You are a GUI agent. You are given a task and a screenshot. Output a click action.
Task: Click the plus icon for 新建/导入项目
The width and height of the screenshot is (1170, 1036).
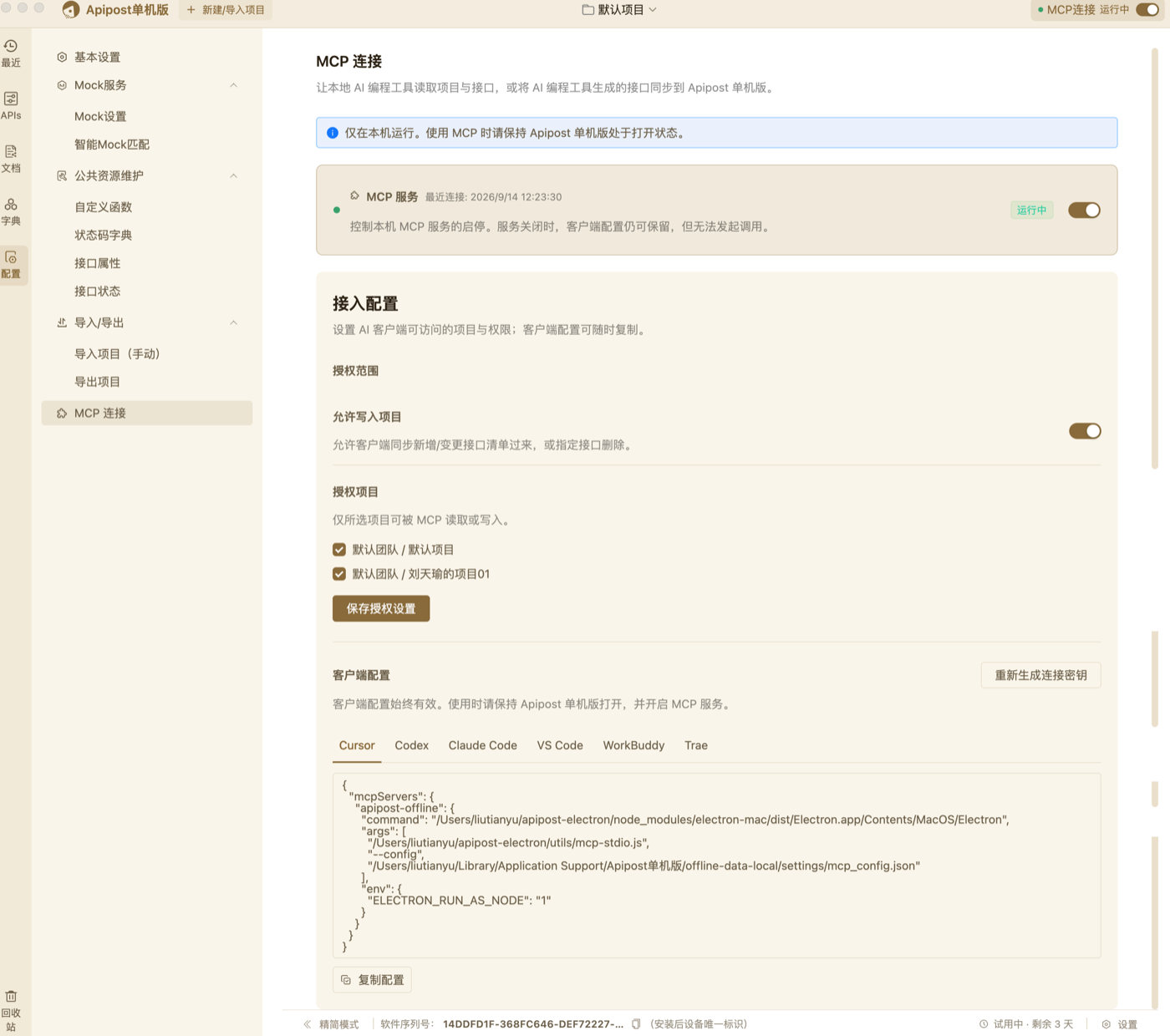191,10
